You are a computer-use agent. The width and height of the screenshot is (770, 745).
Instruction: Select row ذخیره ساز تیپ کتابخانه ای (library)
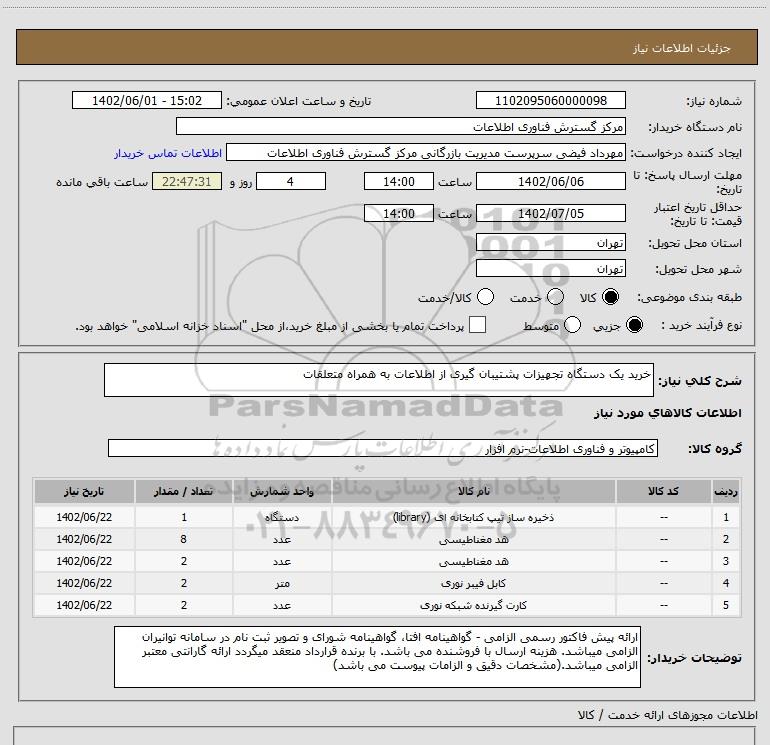tap(387, 517)
